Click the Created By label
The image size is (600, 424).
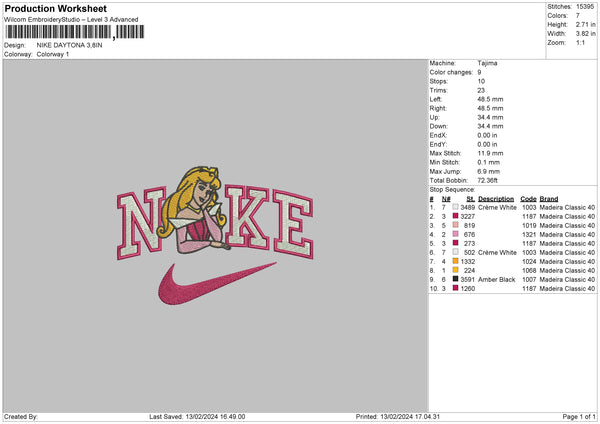[x=21, y=417]
